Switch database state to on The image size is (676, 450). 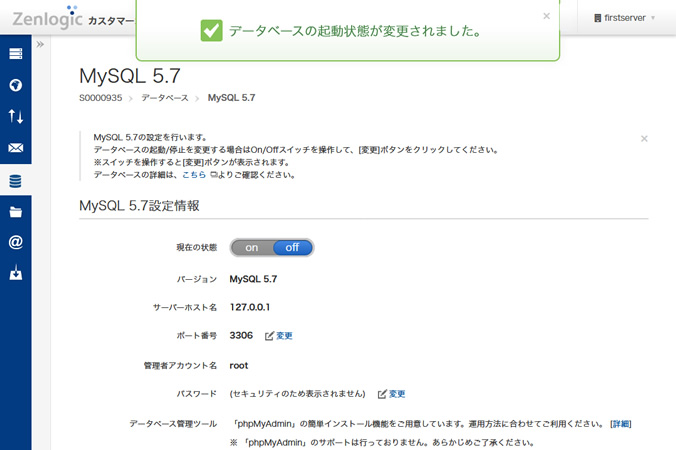point(251,247)
